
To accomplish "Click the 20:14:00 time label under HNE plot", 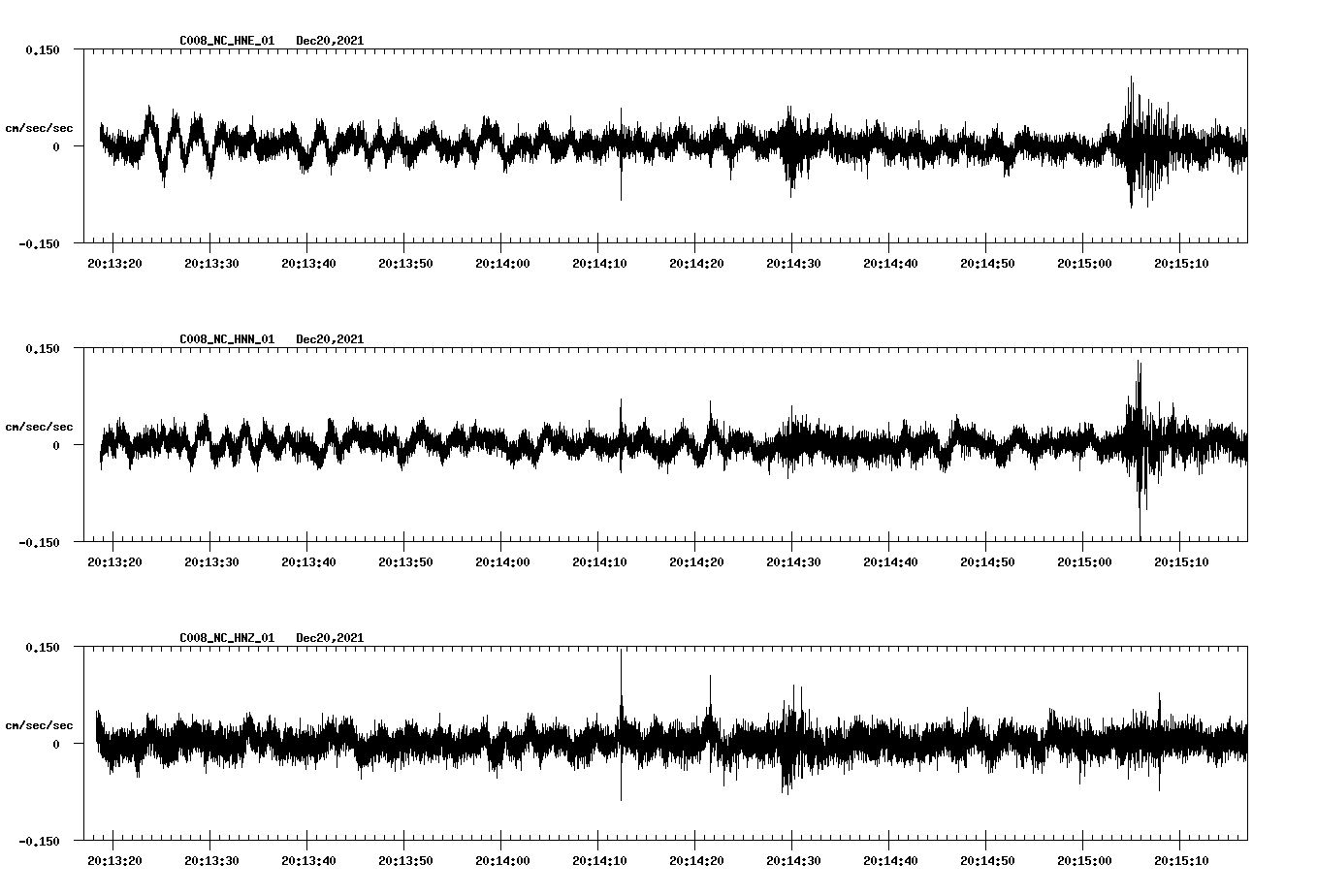I will coord(502,264).
